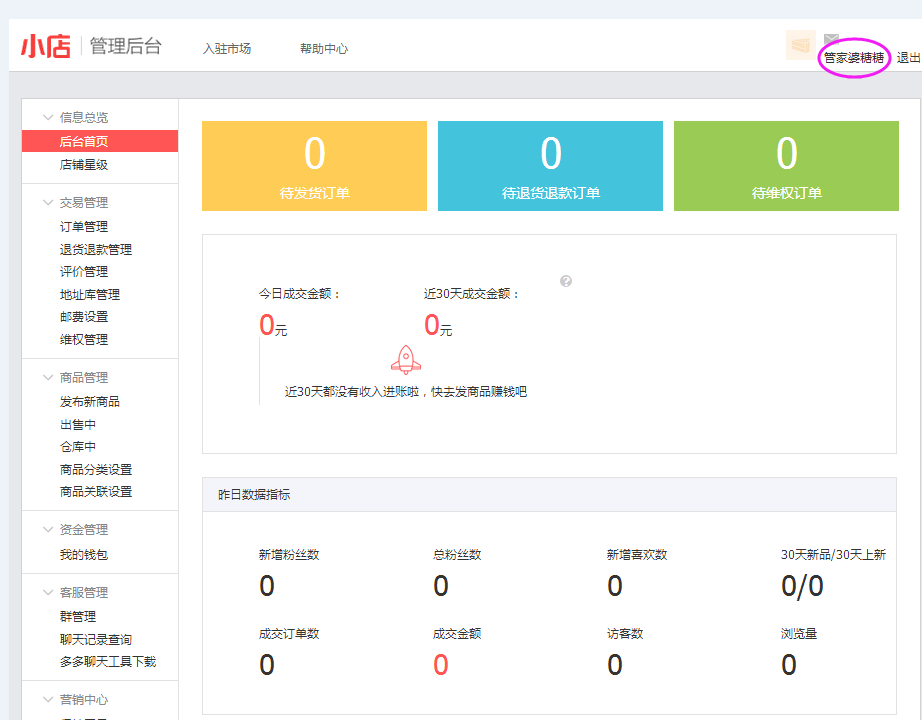Click 退出 to log out
The height and width of the screenshot is (720, 922).
tap(908, 58)
